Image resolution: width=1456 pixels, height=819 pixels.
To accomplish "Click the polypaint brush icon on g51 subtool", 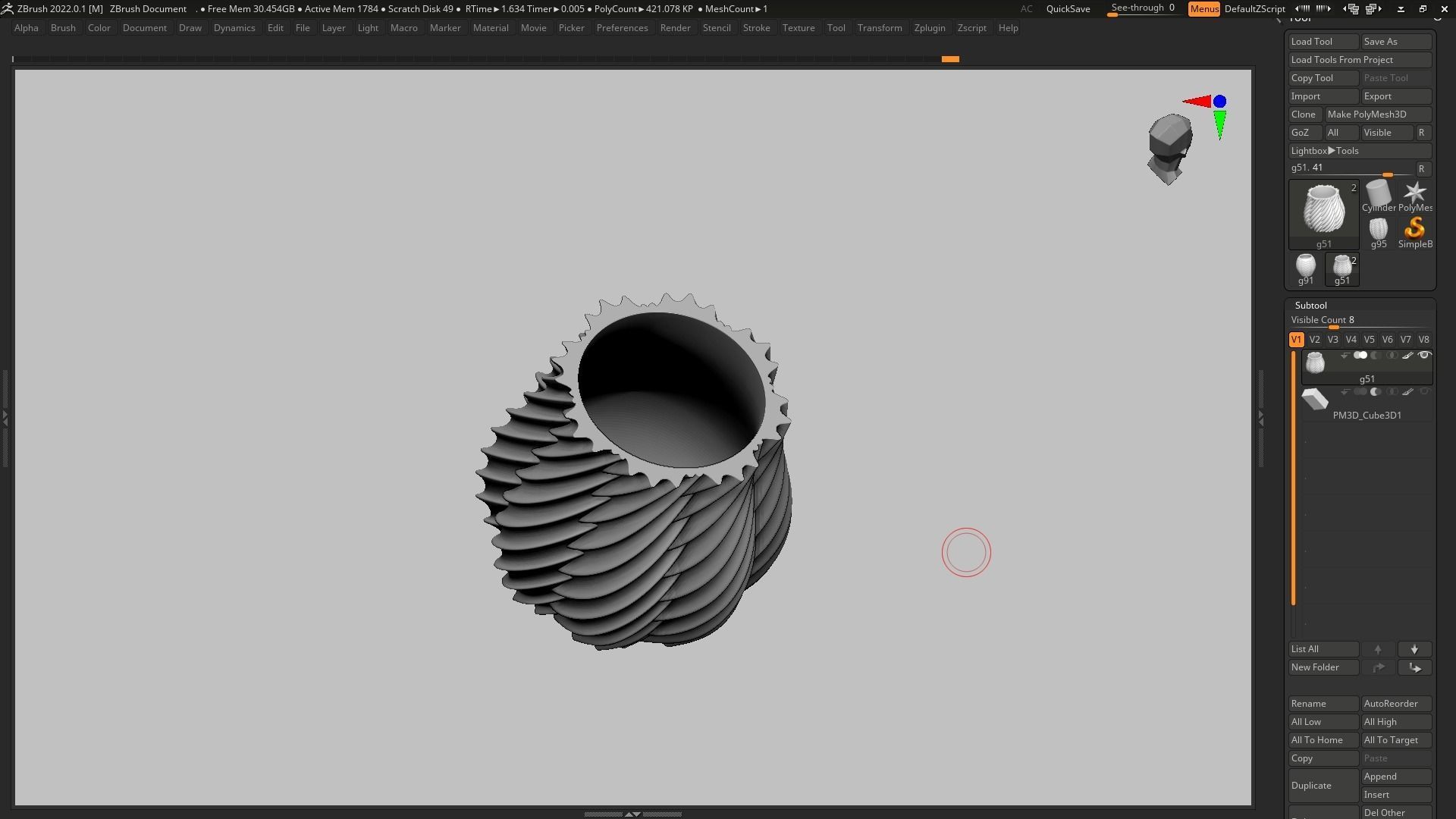I will 1407,356.
